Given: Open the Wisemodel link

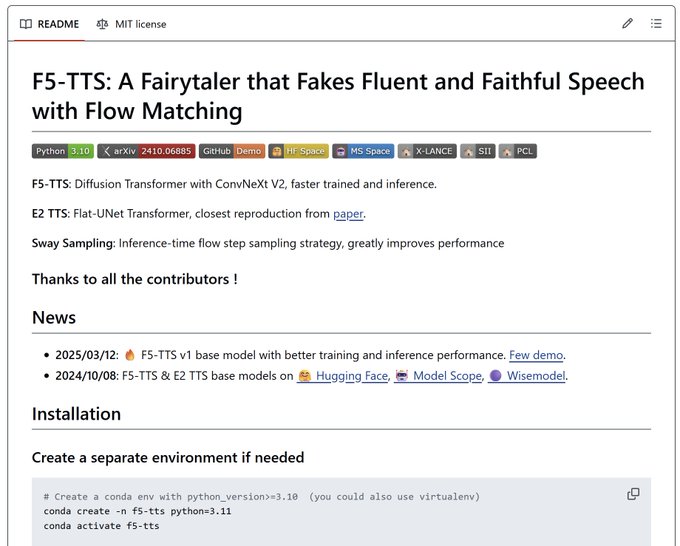Looking at the screenshot, I should click(527, 376).
